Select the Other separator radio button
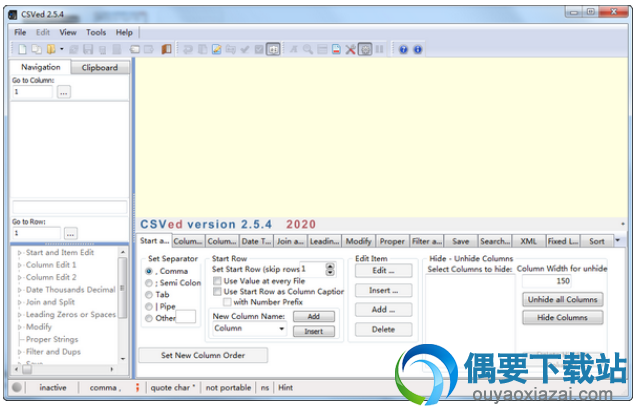The width and height of the screenshot is (638, 406). click(149, 318)
